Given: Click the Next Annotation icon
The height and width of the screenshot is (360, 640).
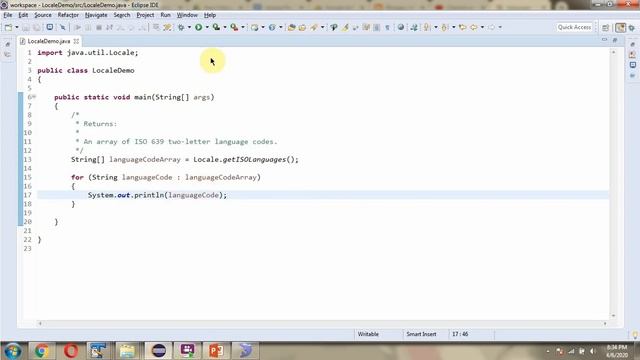Looking at the screenshot, I should click(x=427, y=27).
